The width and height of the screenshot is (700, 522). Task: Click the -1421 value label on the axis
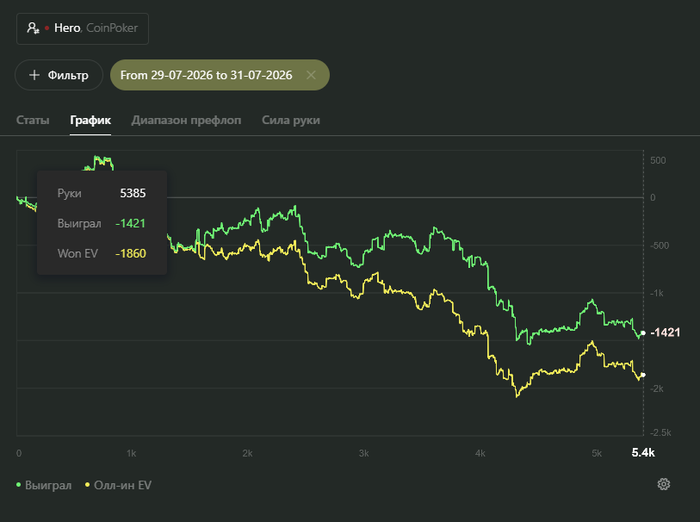pyautogui.click(x=665, y=333)
